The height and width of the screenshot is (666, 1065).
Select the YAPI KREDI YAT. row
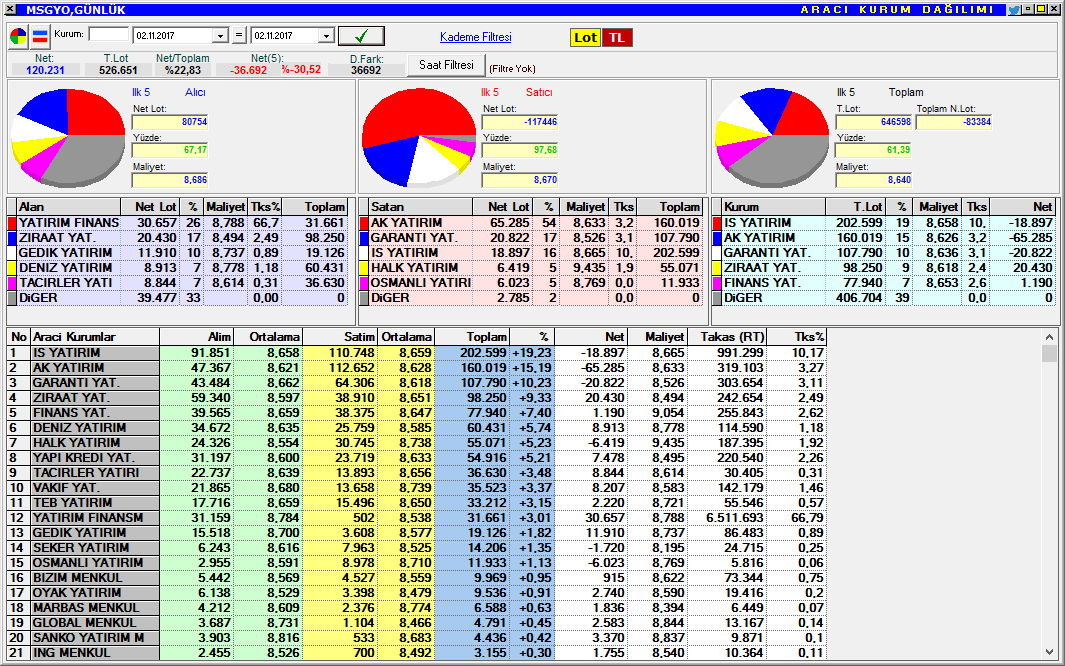416,458
